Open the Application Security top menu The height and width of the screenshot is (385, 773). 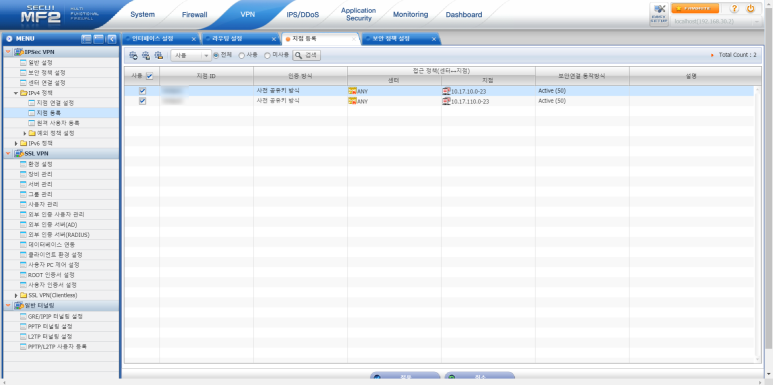(358, 14)
